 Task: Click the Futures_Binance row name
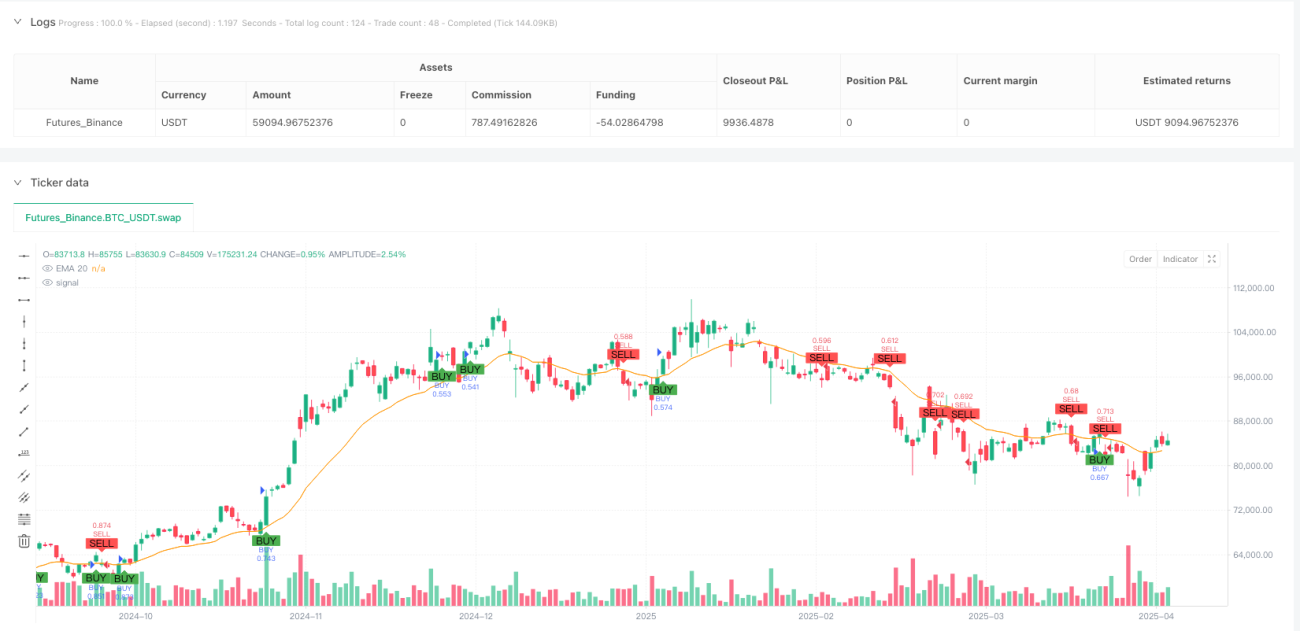(85, 123)
